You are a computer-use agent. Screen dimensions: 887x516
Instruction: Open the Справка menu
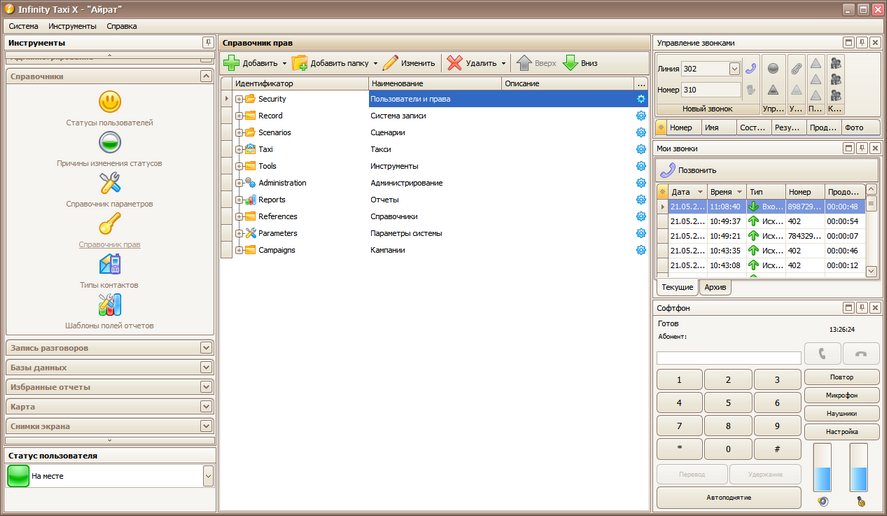point(122,26)
